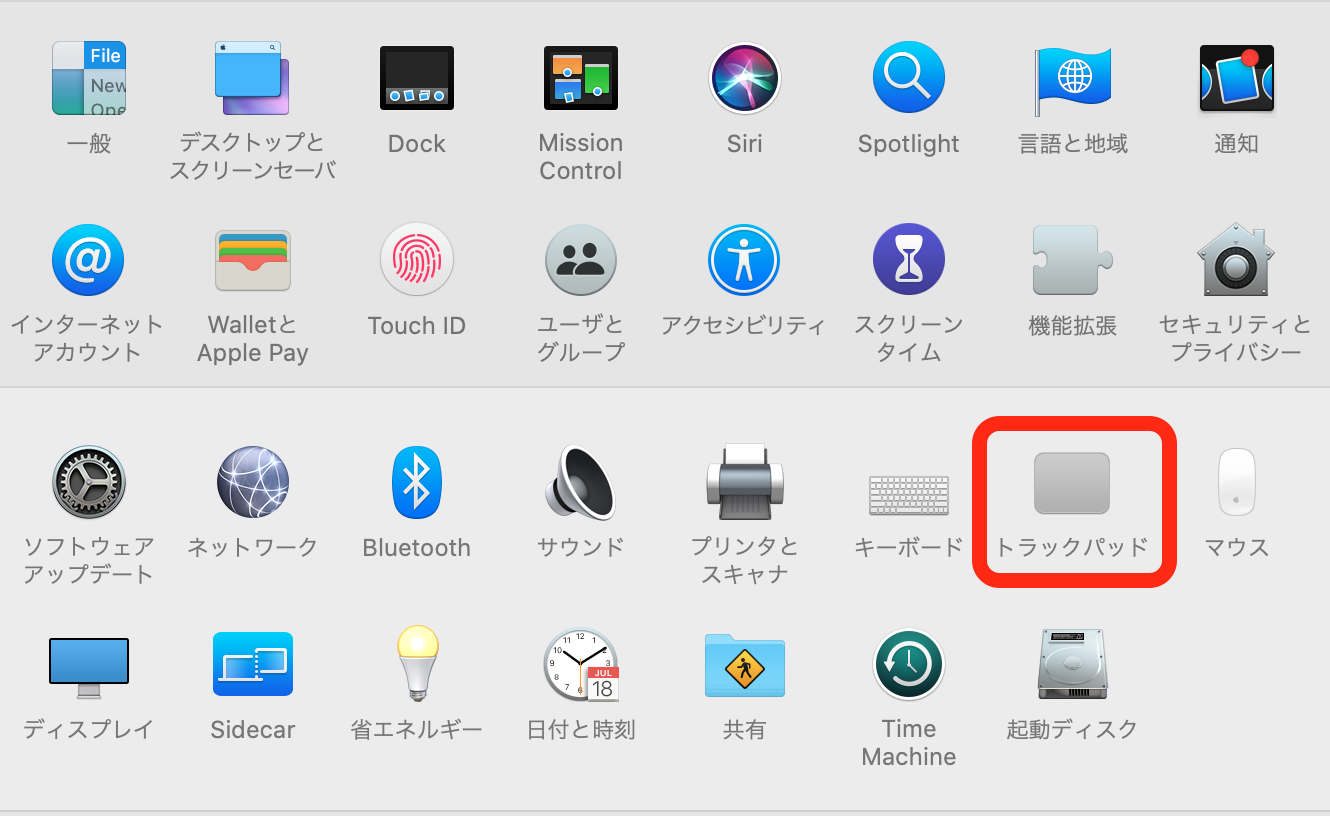Open ソフトウェアアップデート gear icon
1330x816 pixels.
88,482
